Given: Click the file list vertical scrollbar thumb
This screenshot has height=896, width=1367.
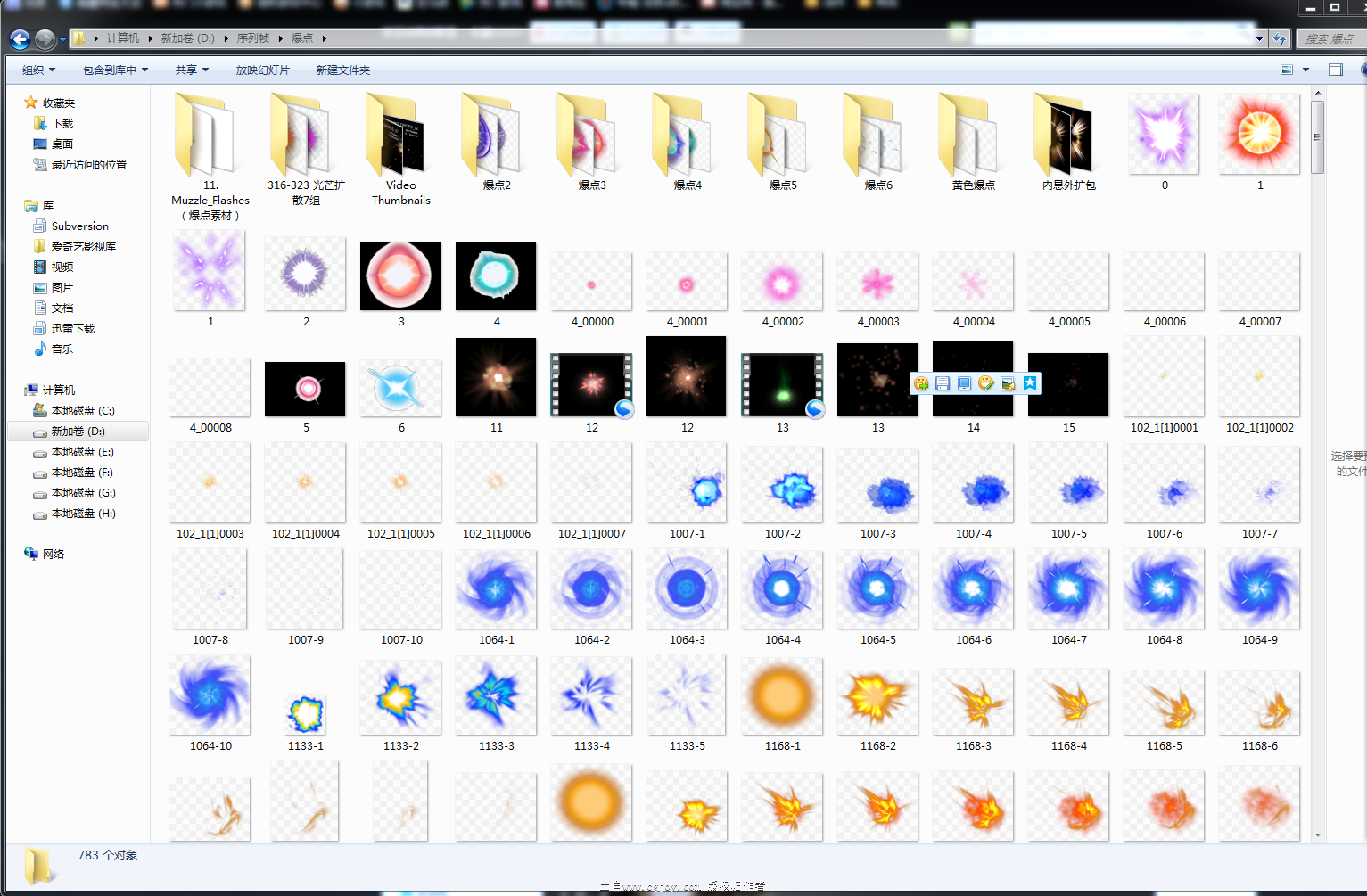Looking at the screenshot, I should click(1318, 137).
